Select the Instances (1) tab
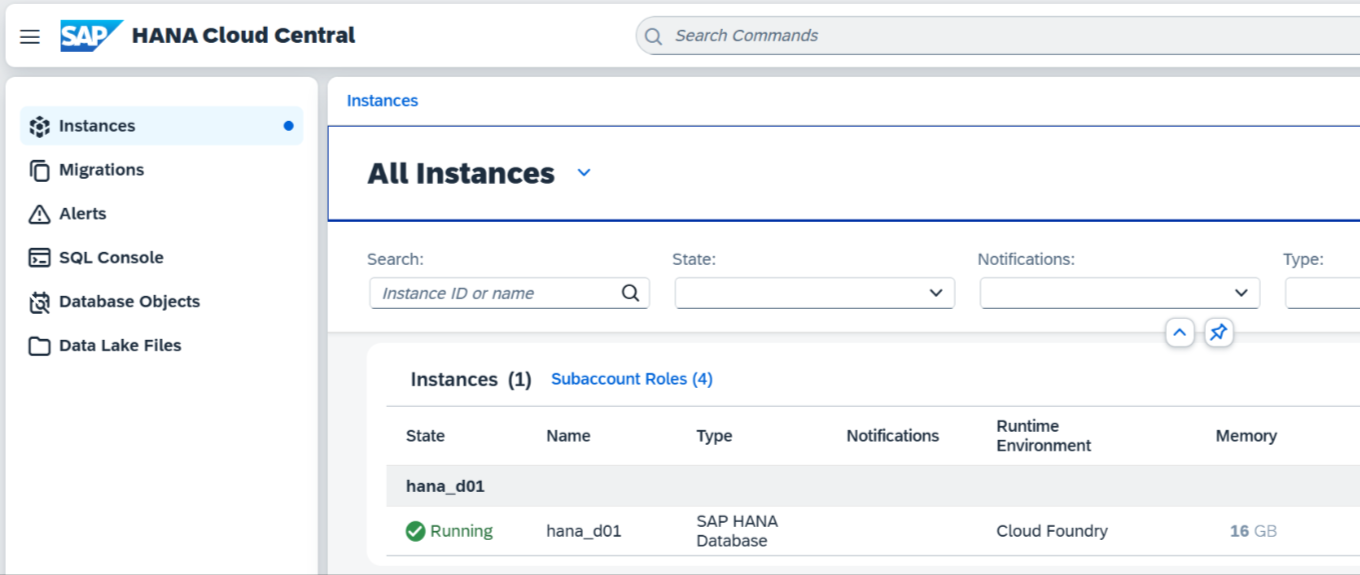The width and height of the screenshot is (1360, 575). coord(471,380)
